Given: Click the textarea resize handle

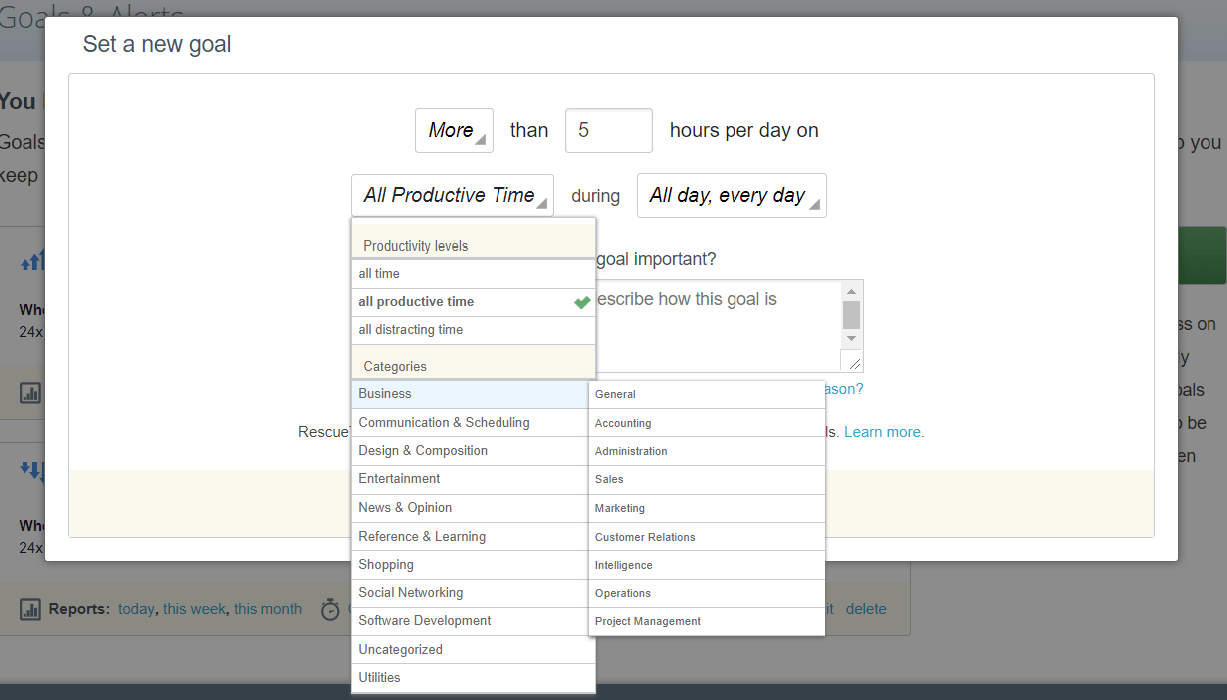Looking at the screenshot, I should click(x=855, y=364).
